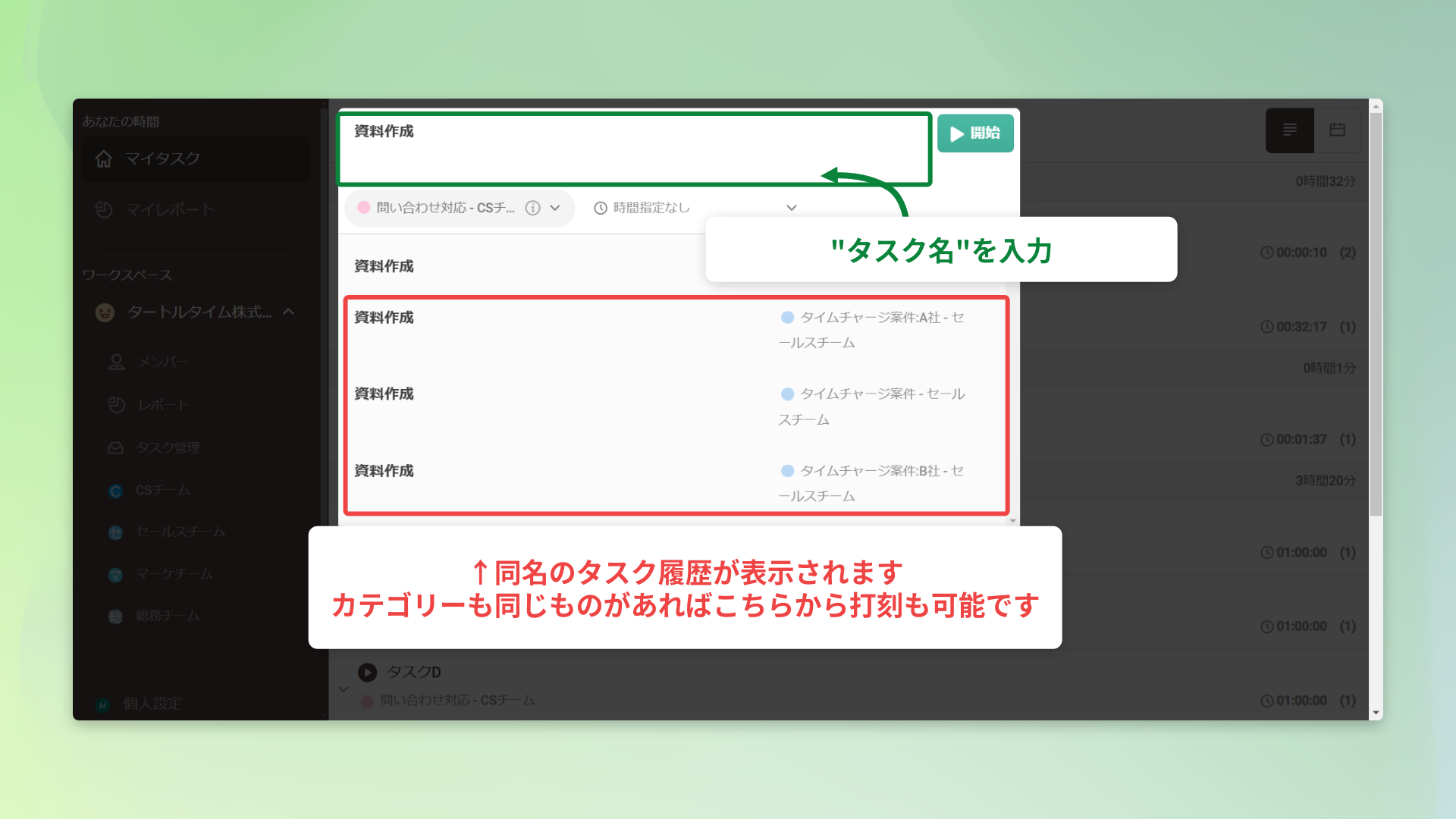Click the タスク管理 envelope icon
This screenshot has height=819, width=1456.
[x=115, y=447]
